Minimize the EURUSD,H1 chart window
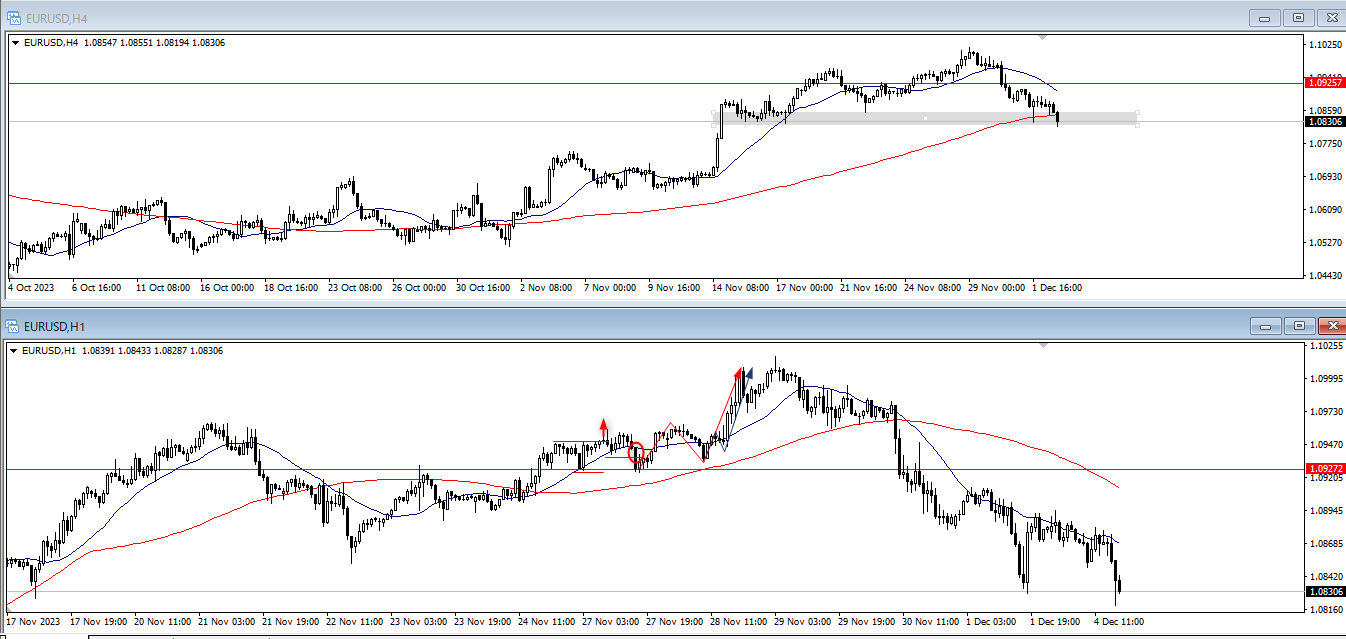This screenshot has width=1346, height=639. pos(1265,326)
